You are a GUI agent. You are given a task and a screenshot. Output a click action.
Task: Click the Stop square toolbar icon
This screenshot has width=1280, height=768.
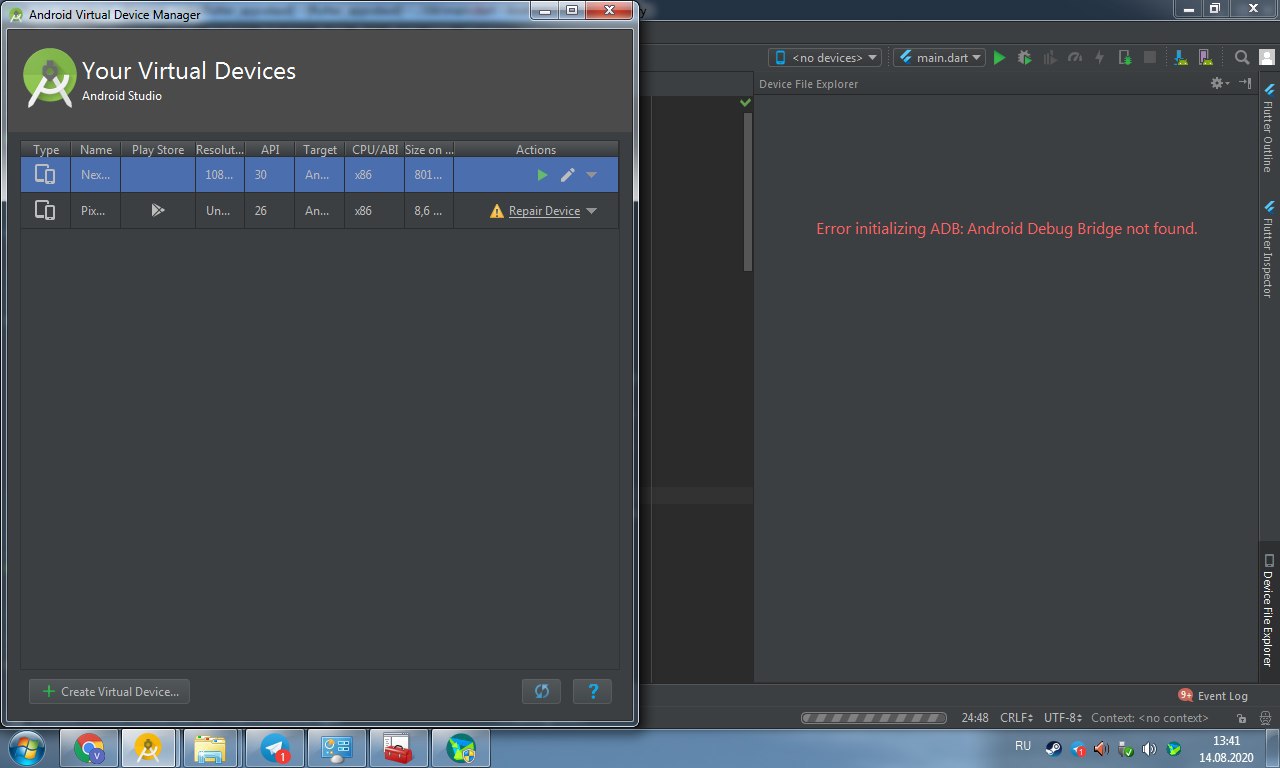pyautogui.click(x=1150, y=58)
